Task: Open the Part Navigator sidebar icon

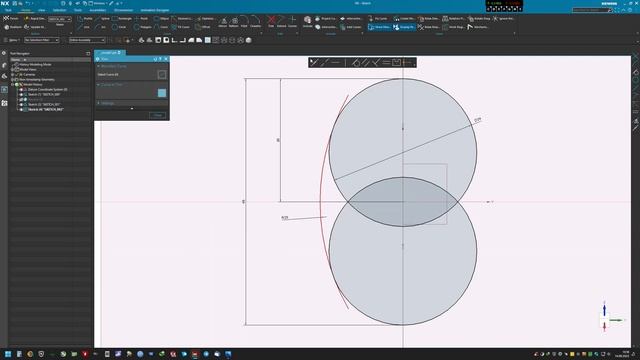Action: 4,89
